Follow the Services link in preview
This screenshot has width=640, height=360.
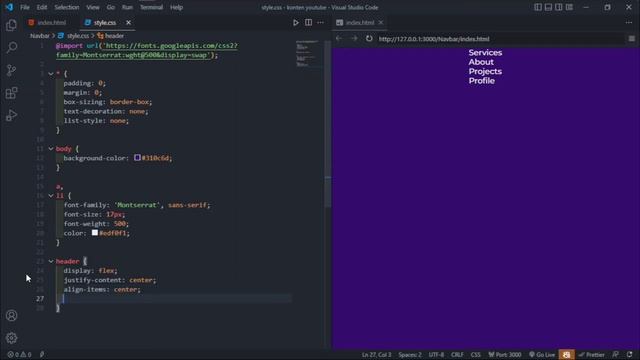tap(485, 53)
